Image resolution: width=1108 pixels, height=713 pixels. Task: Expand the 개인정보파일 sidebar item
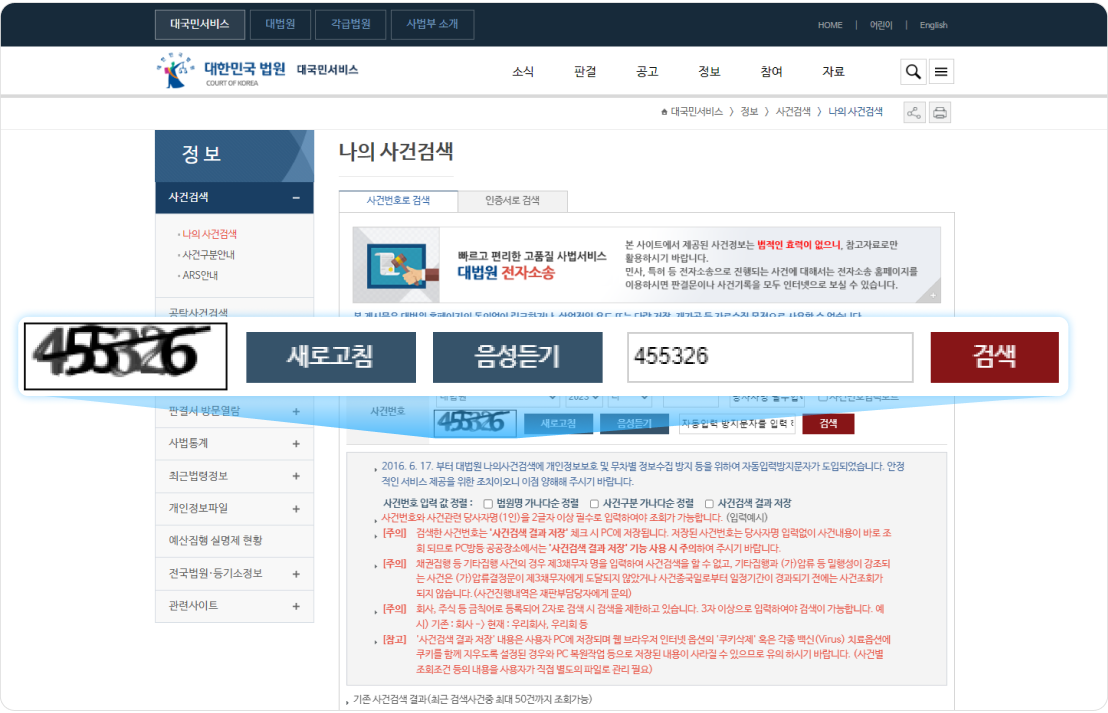coord(296,509)
